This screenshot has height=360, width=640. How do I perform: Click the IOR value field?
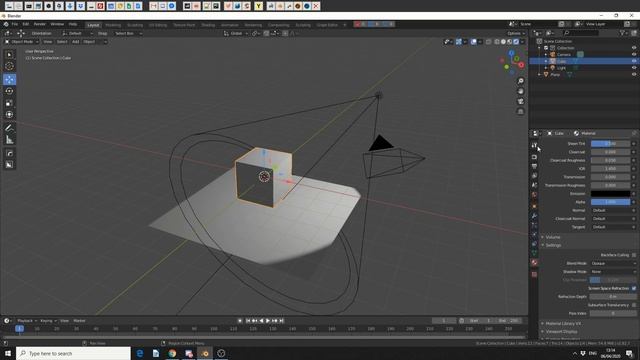point(611,169)
